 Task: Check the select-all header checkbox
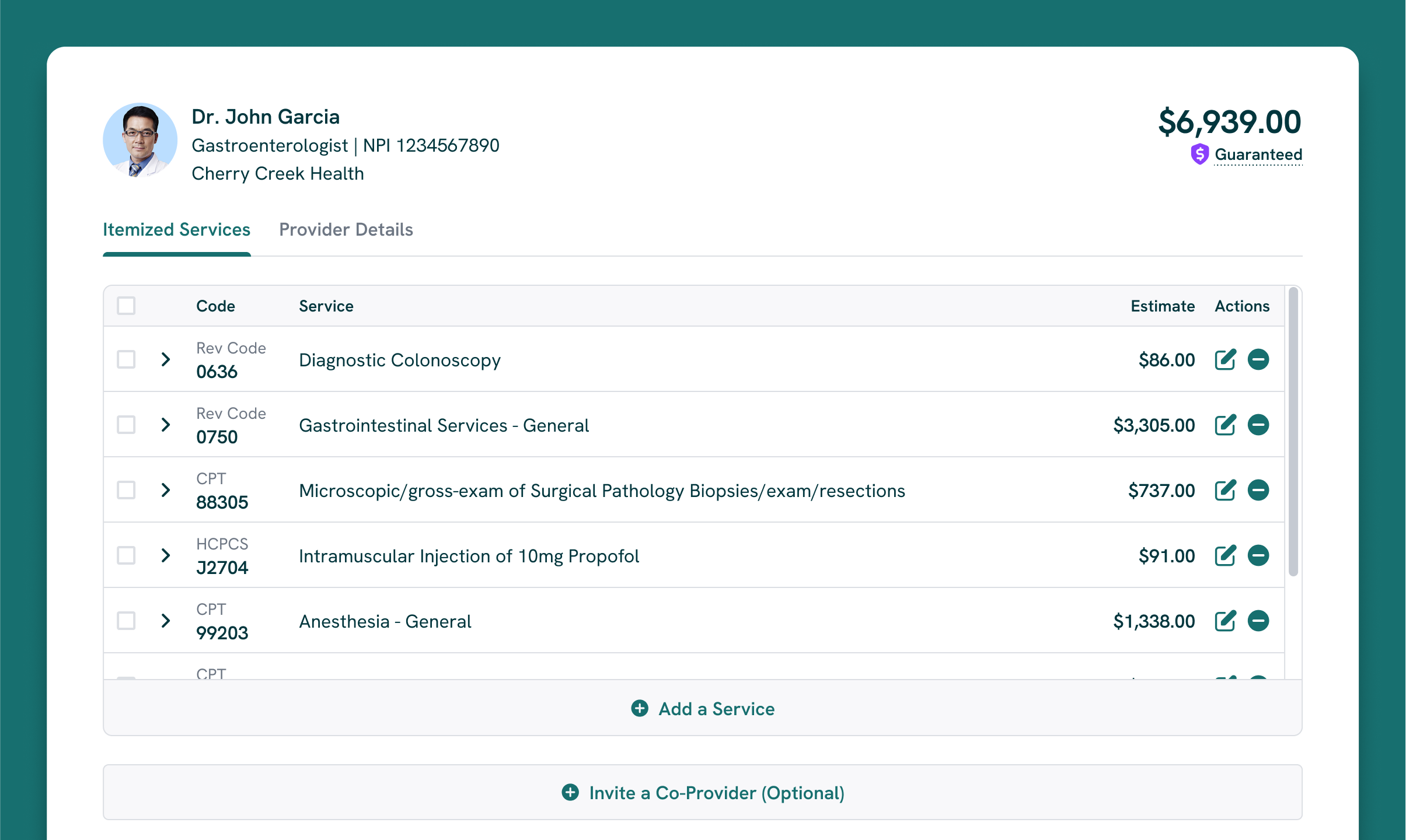126,306
